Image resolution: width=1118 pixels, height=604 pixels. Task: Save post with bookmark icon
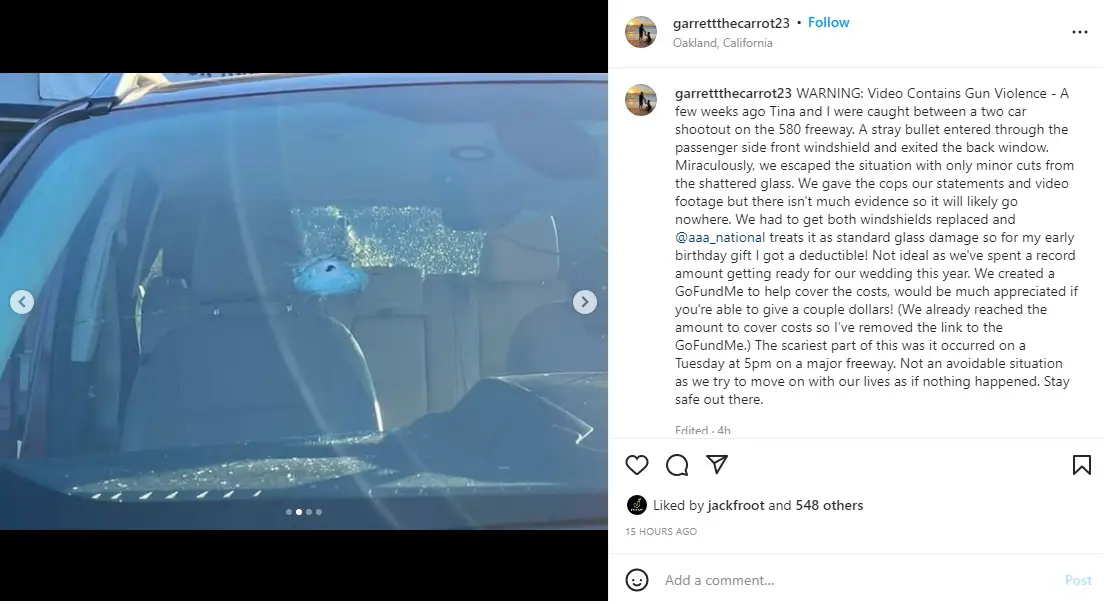1081,465
